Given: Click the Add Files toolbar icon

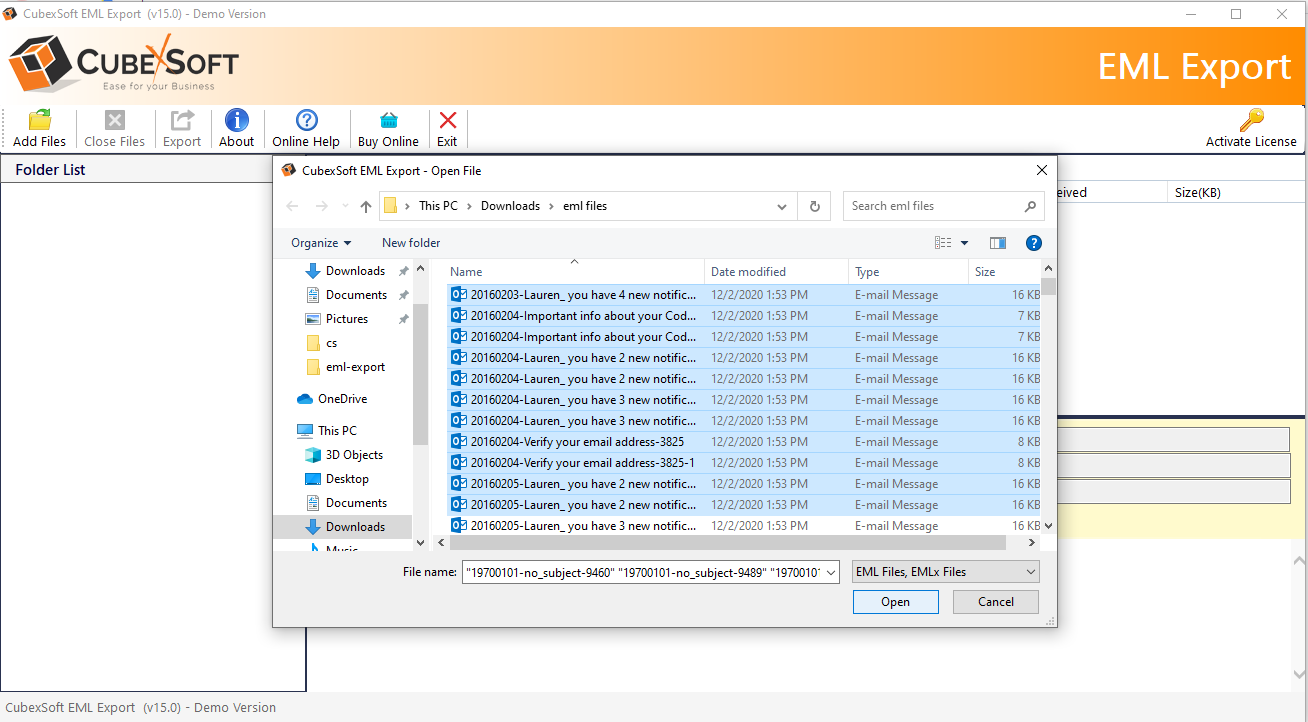Looking at the screenshot, I should [40, 120].
